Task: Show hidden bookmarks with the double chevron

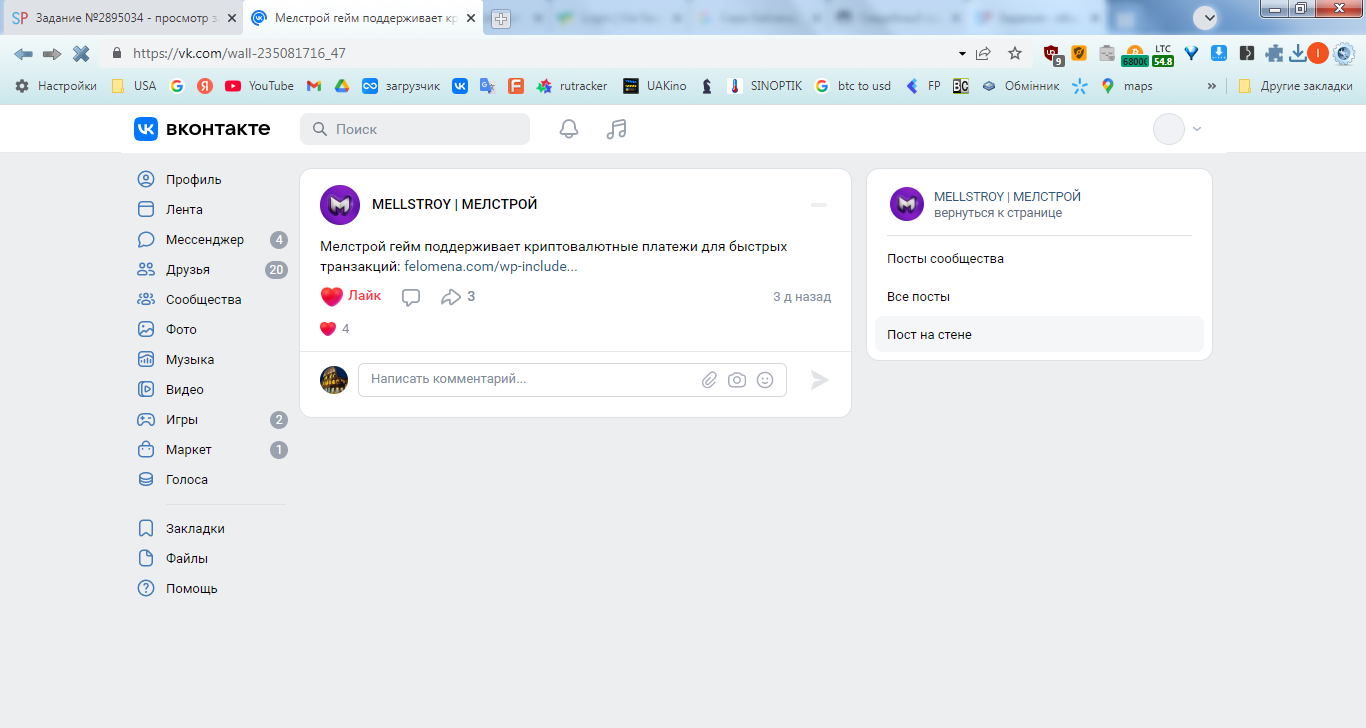Action: click(1212, 86)
